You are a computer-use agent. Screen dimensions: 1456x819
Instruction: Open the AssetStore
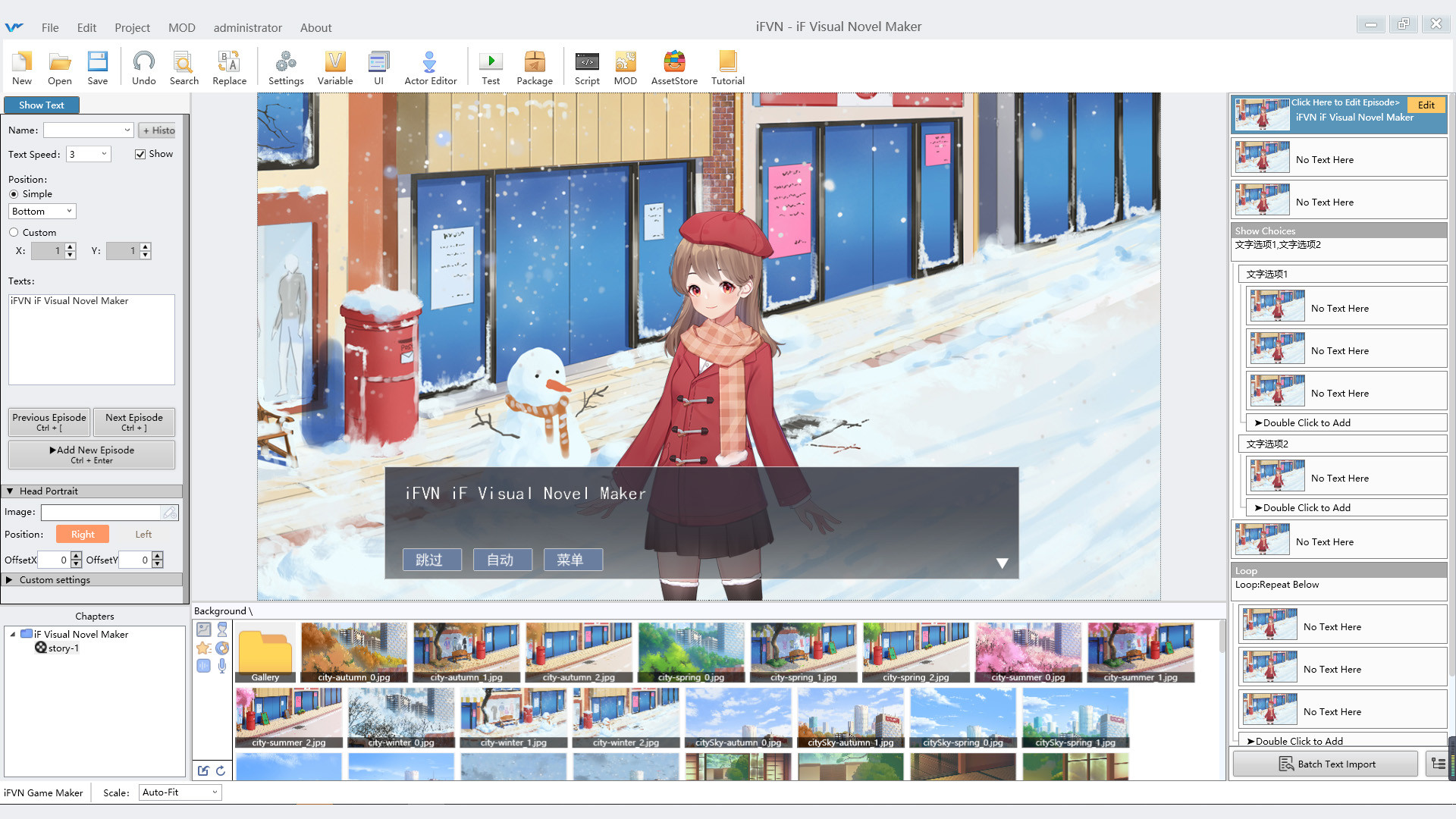673,67
